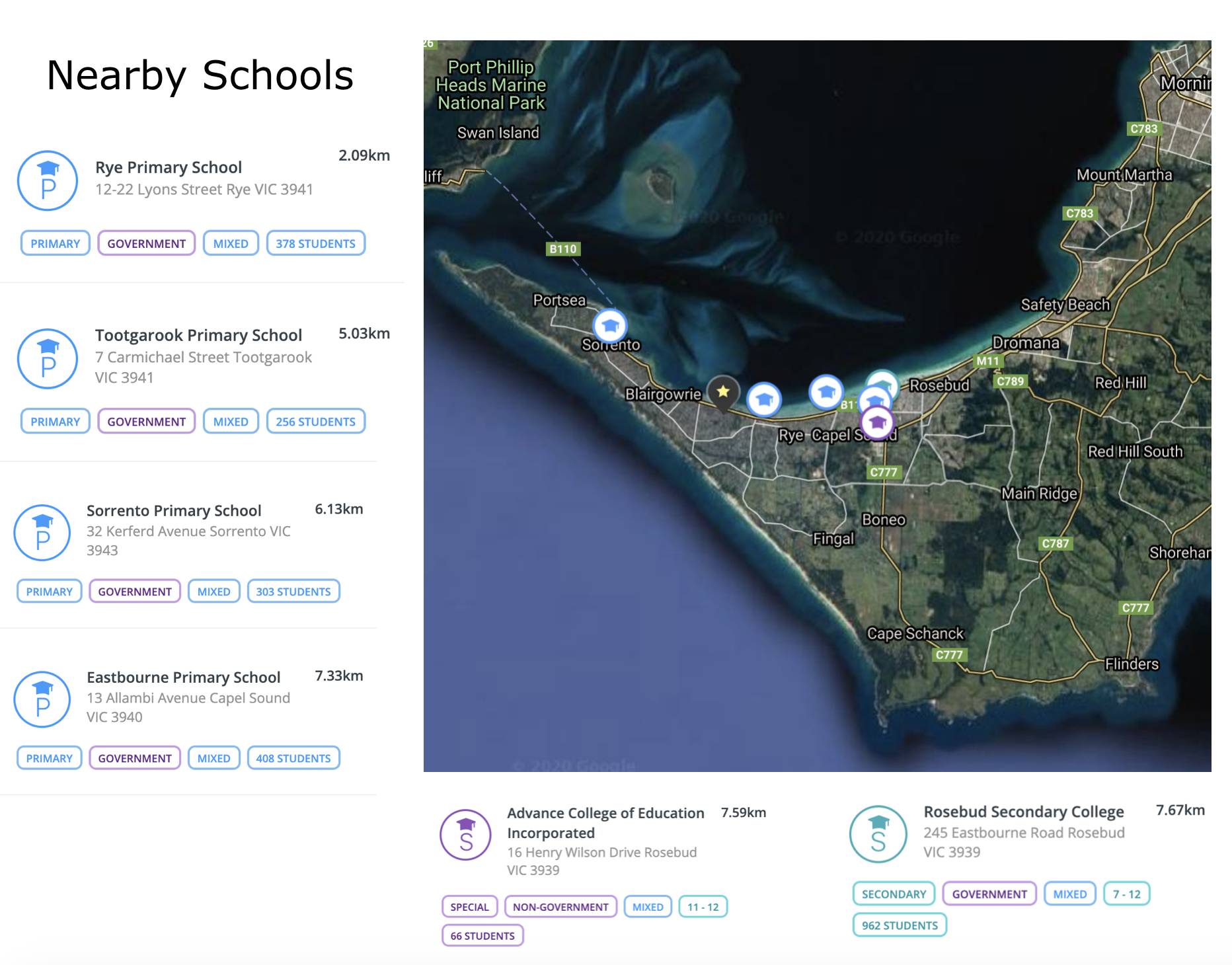Click the Advance College purple S icon
This screenshot has height=965, width=1232.
point(466,835)
